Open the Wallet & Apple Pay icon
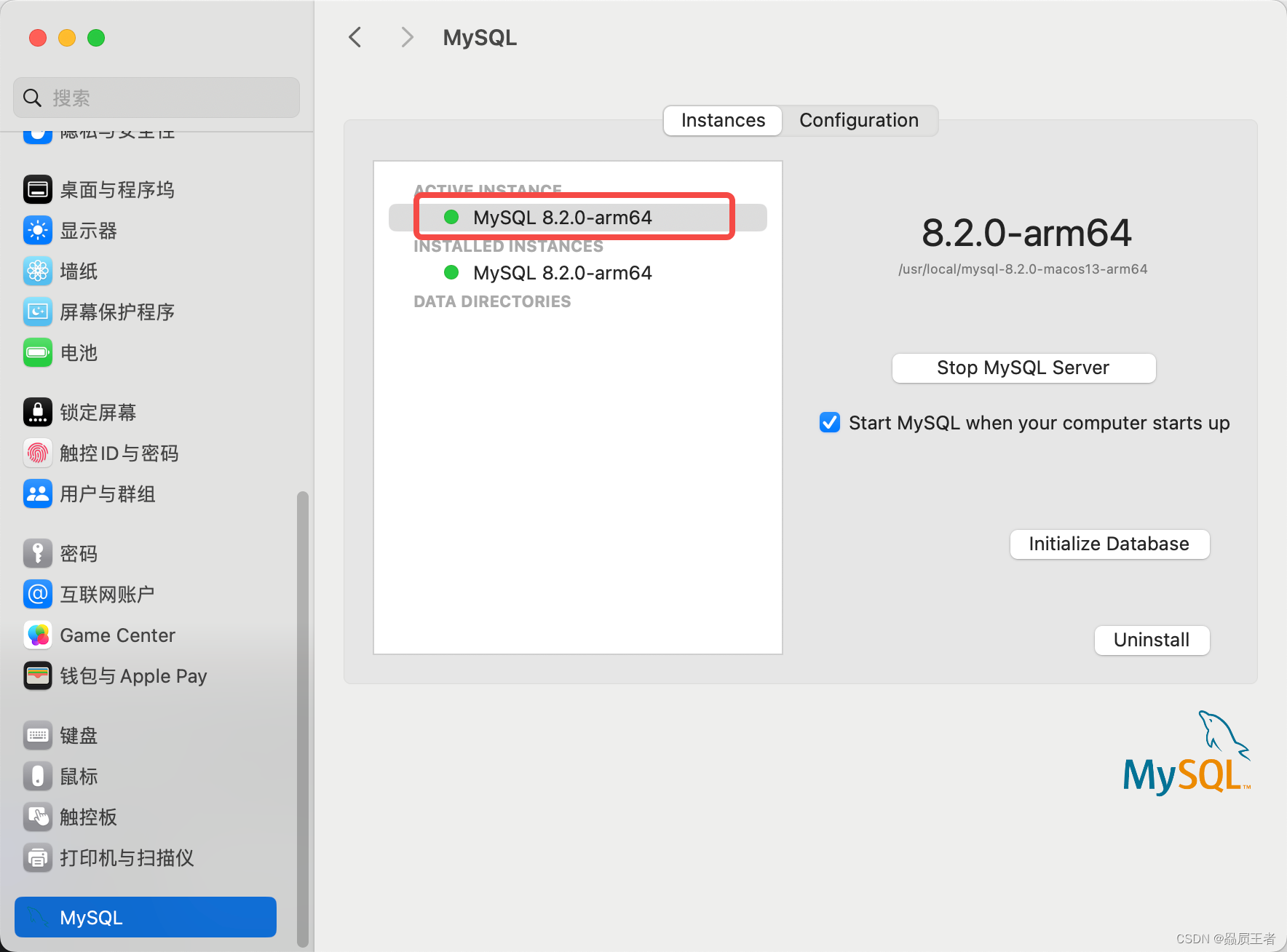The image size is (1287, 952). (x=38, y=676)
